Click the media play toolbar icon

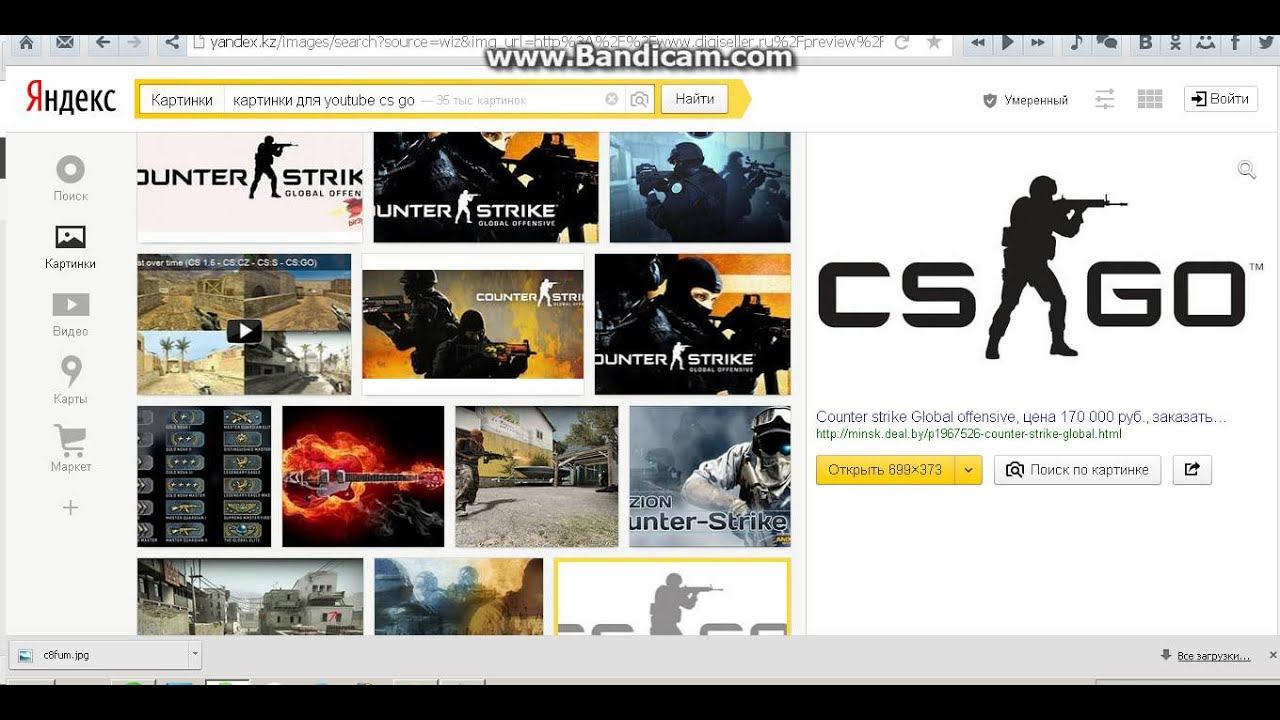[1008, 42]
